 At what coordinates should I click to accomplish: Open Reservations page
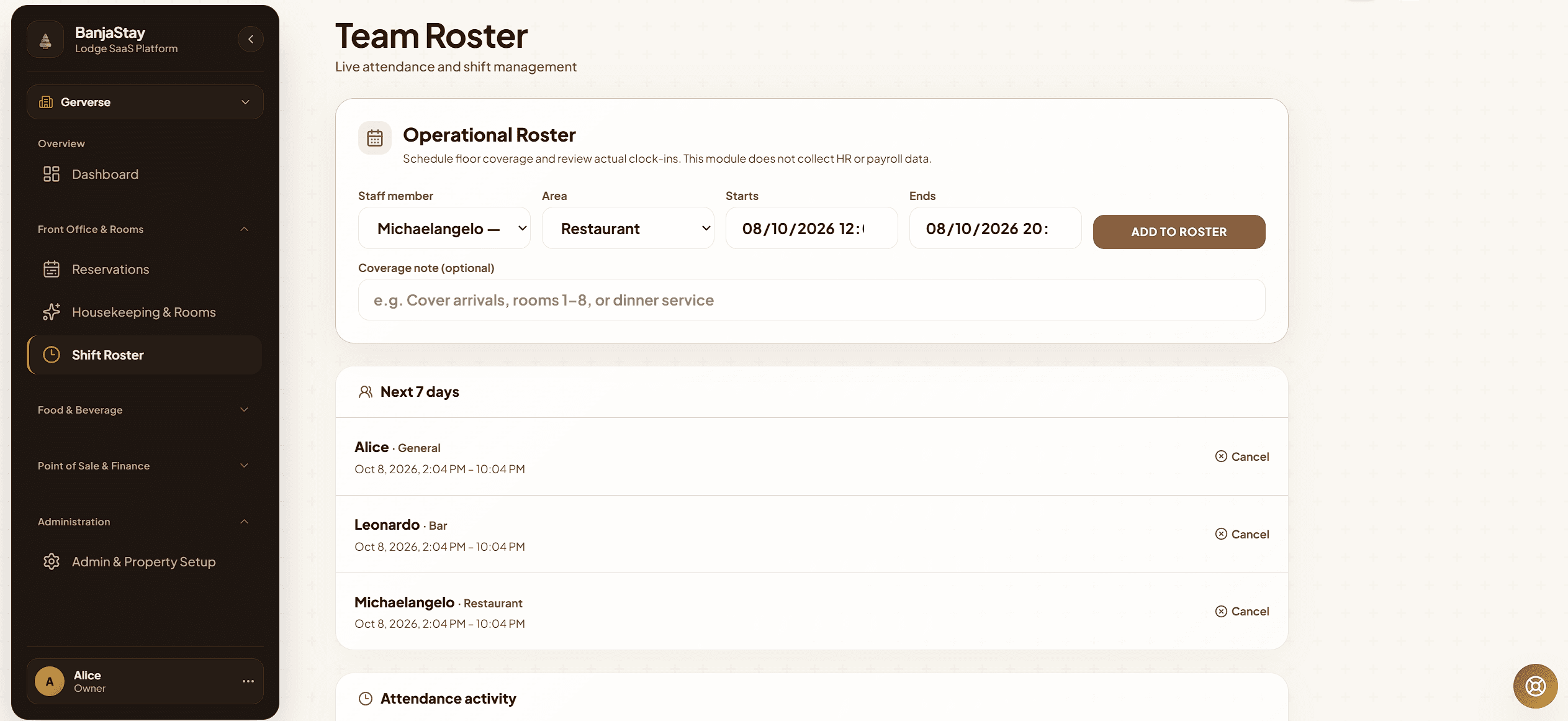[145, 269]
